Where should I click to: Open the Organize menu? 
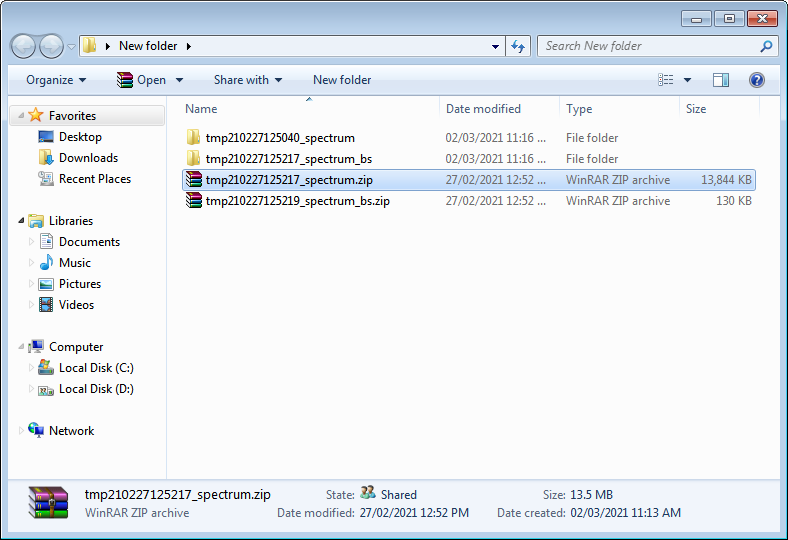(x=56, y=80)
